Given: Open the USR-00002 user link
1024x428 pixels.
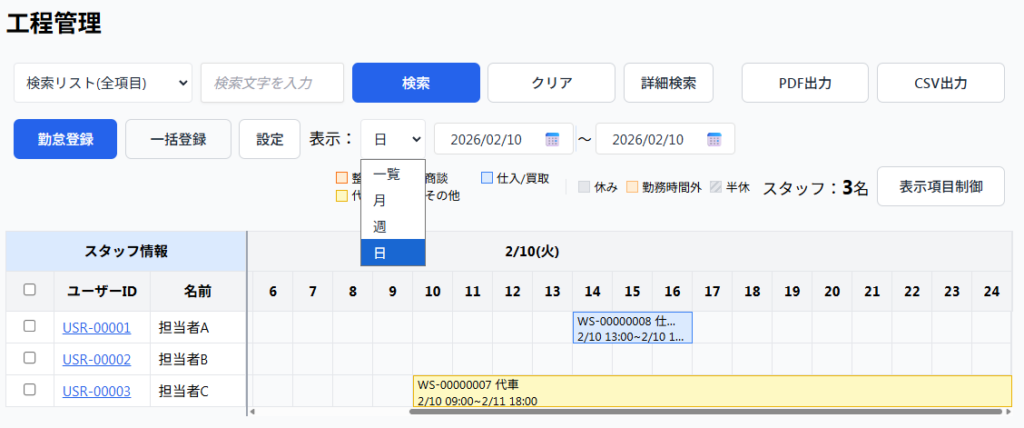Looking at the screenshot, I should click(96, 359).
